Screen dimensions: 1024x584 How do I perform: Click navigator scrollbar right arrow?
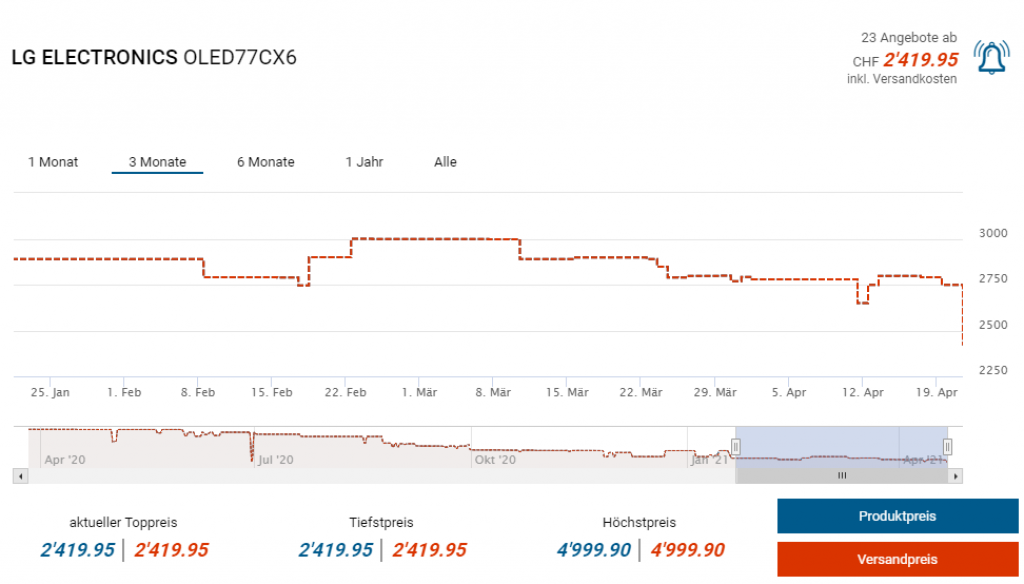point(955,476)
